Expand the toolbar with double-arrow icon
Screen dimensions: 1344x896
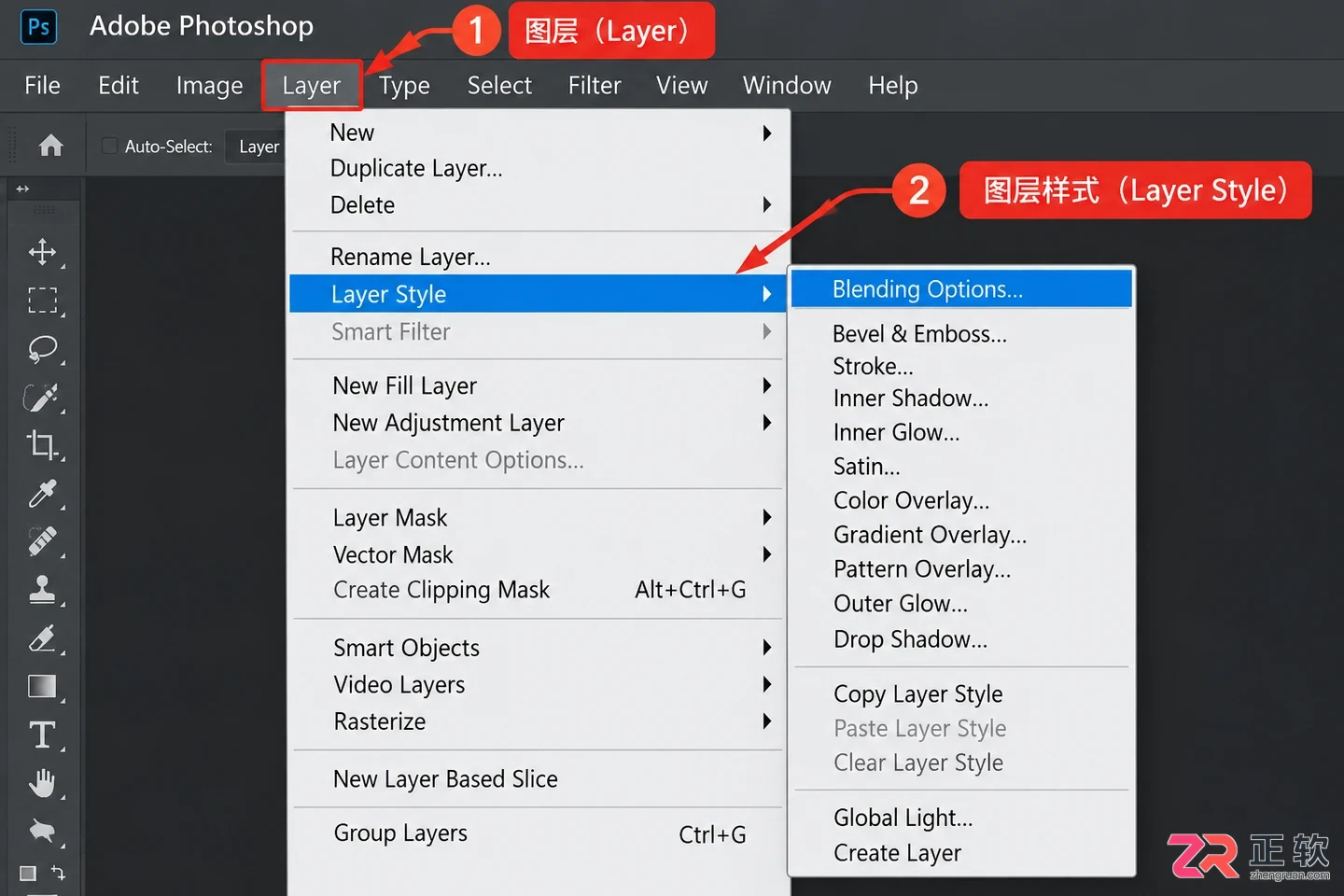pos(22,189)
